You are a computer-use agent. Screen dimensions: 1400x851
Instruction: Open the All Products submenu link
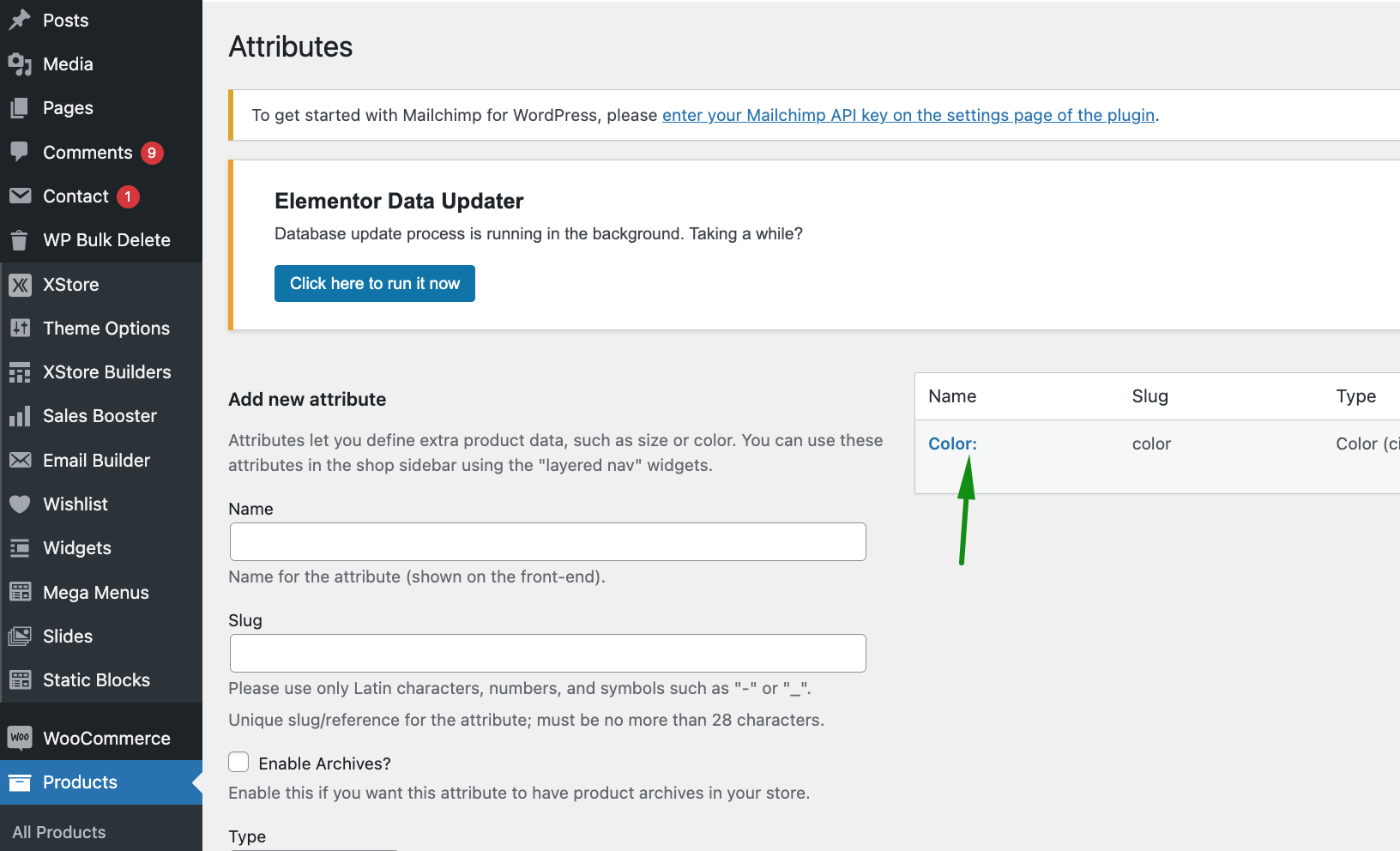pyautogui.click(x=59, y=832)
